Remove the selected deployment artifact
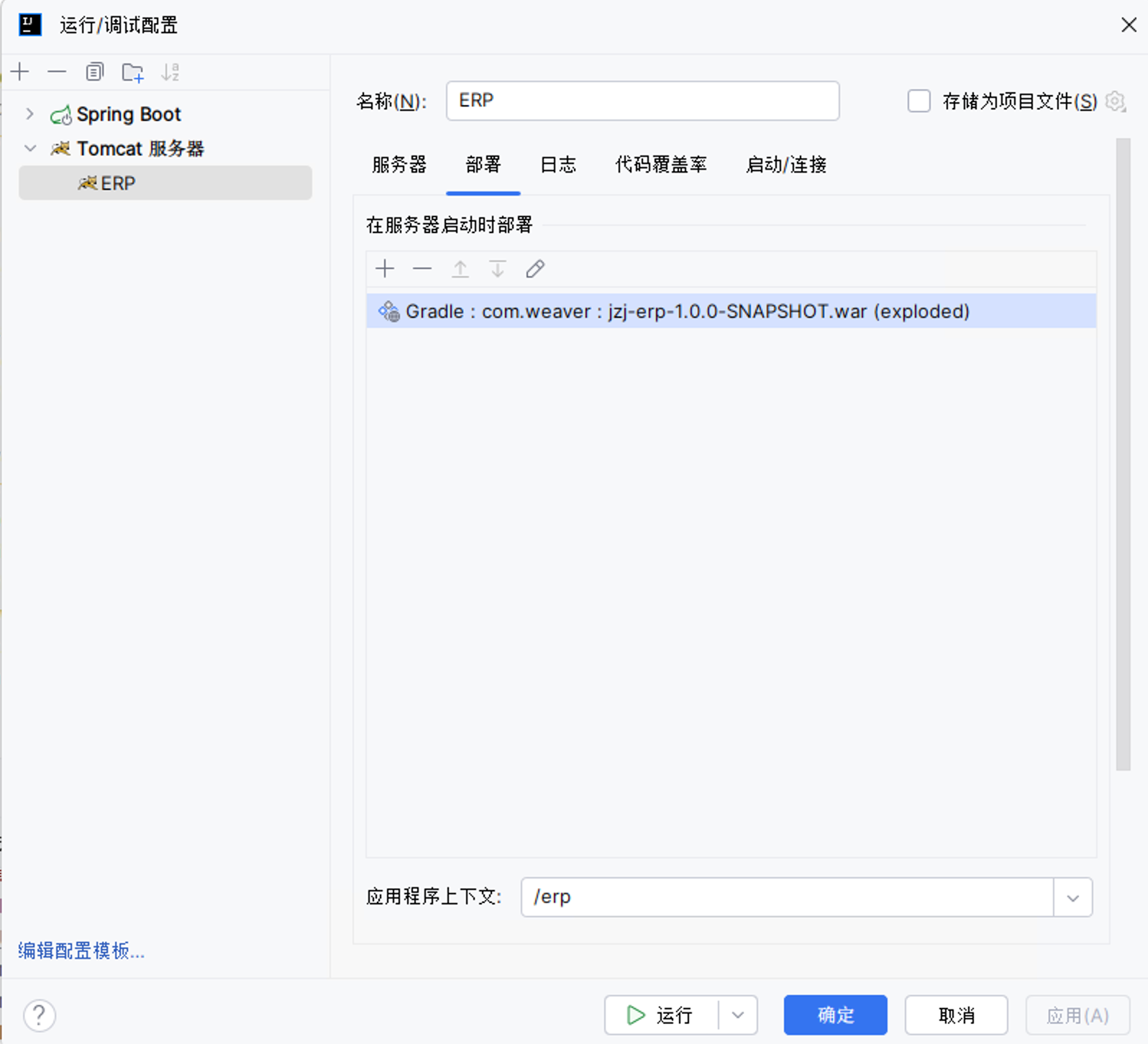The width and height of the screenshot is (1148, 1044). [422, 269]
